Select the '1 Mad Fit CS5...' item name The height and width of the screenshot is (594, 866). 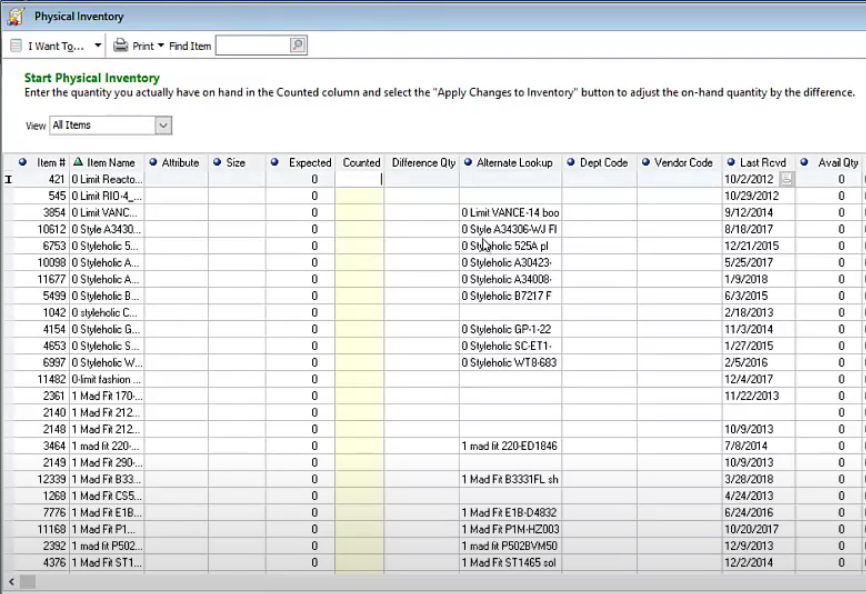106,496
